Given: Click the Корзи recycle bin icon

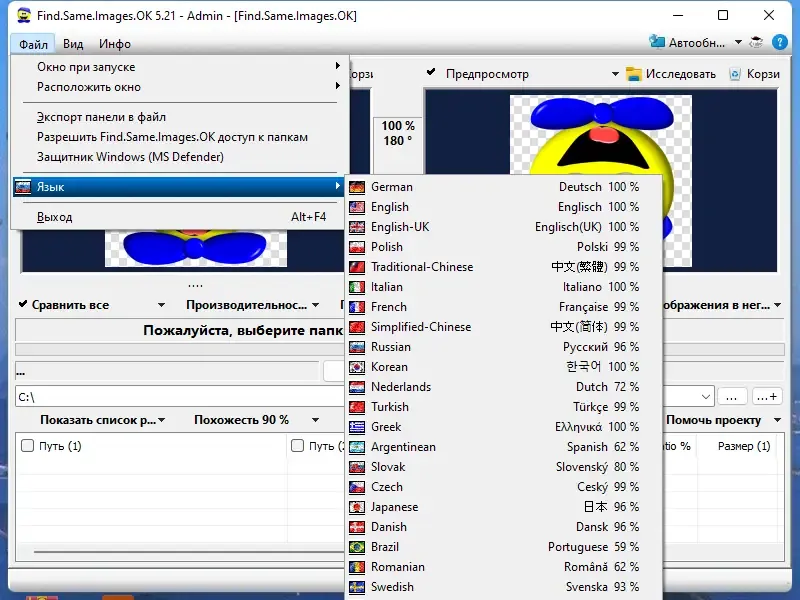Looking at the screenshot, I should pos(735,74).
